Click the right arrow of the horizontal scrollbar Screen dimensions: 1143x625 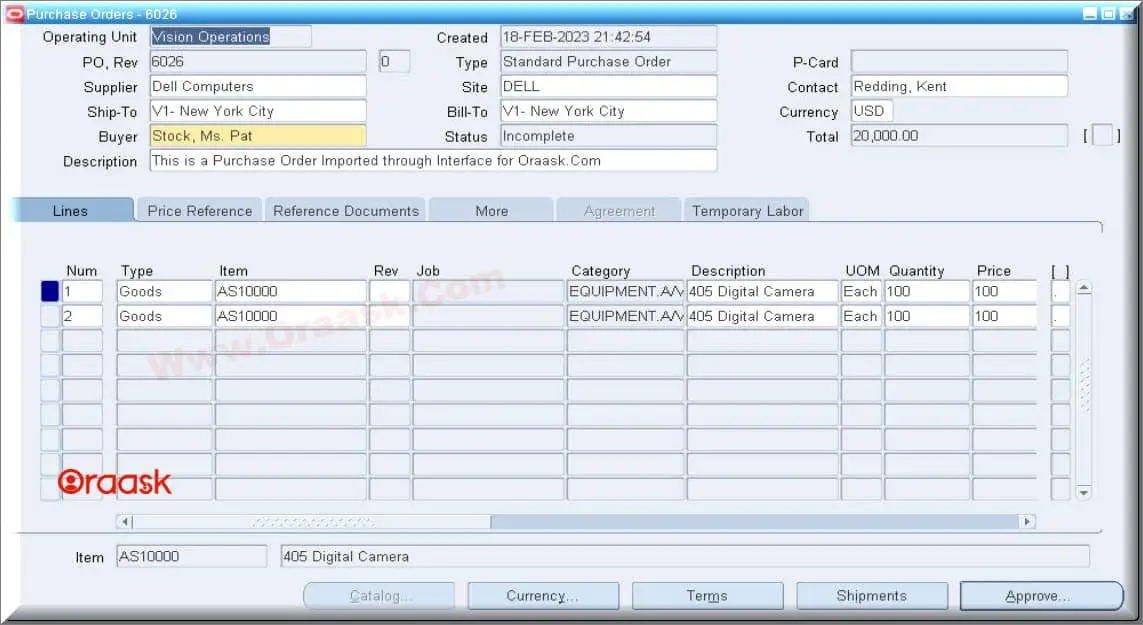click(1028, 521)
